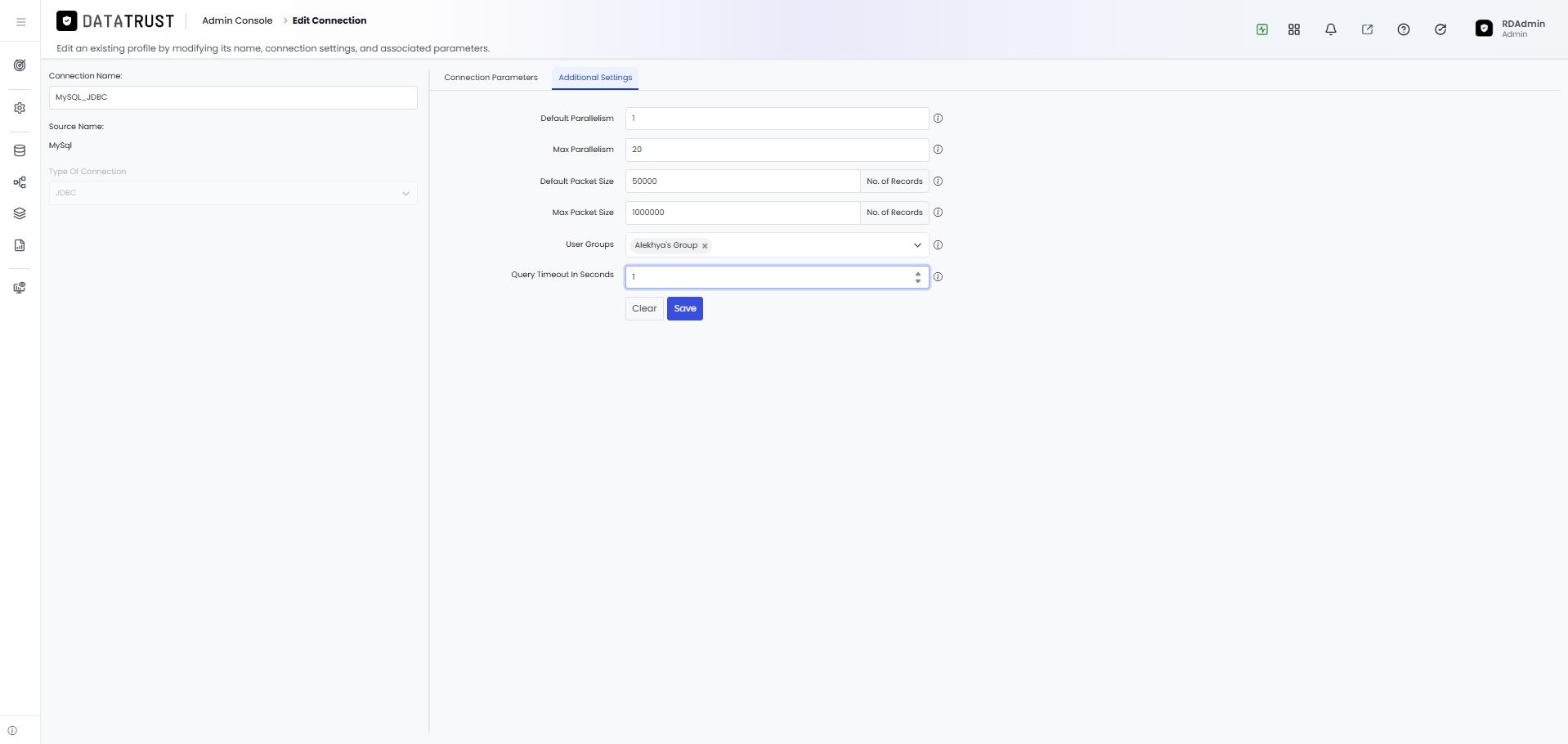Open the settings gear in sidebar
Viewport: 1568px width, 744px height.
click(20, 108)
